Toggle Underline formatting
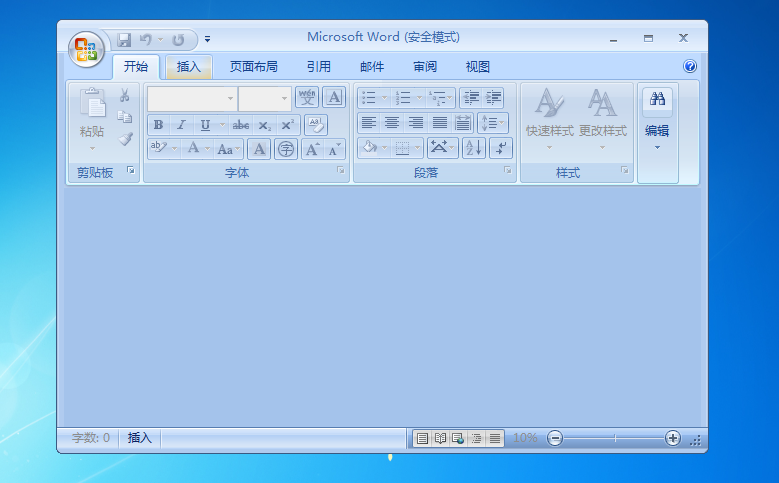Screen dimensions: 779x483 [205, 125]
